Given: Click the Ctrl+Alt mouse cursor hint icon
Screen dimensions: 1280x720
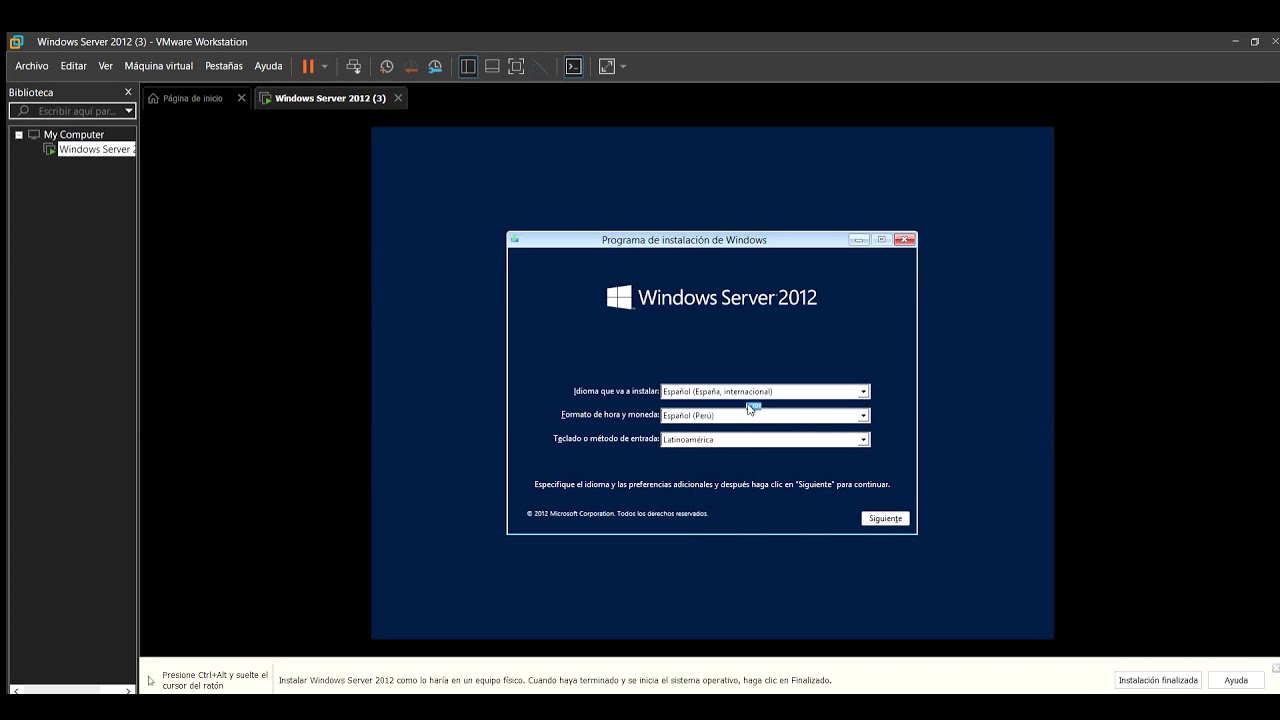Looking at the screenshot, I should 151,681.
